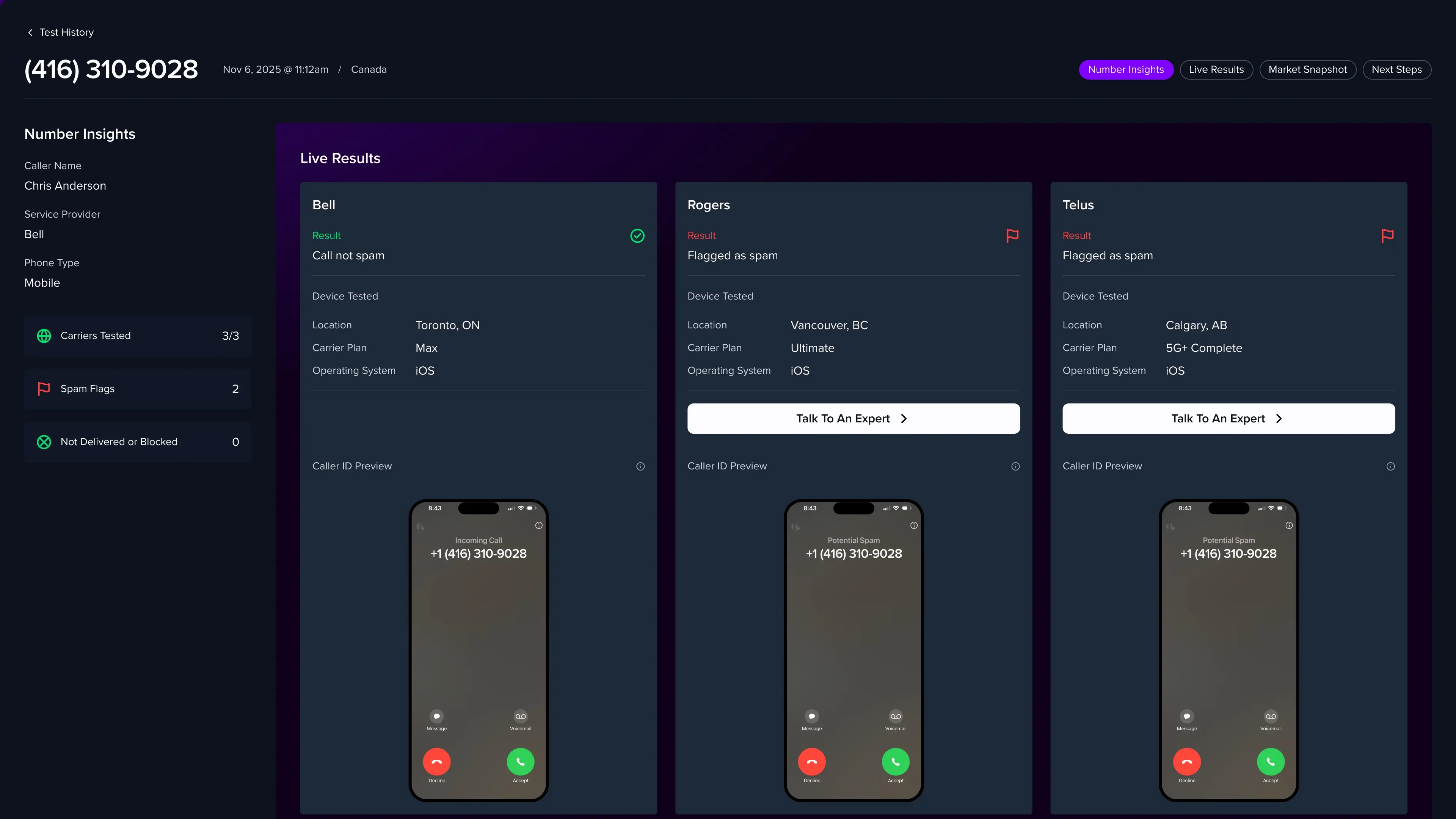This screenshot has height=819, width=1456.
Task: Click the red flag on Telus result
Action: (1387, 236)
